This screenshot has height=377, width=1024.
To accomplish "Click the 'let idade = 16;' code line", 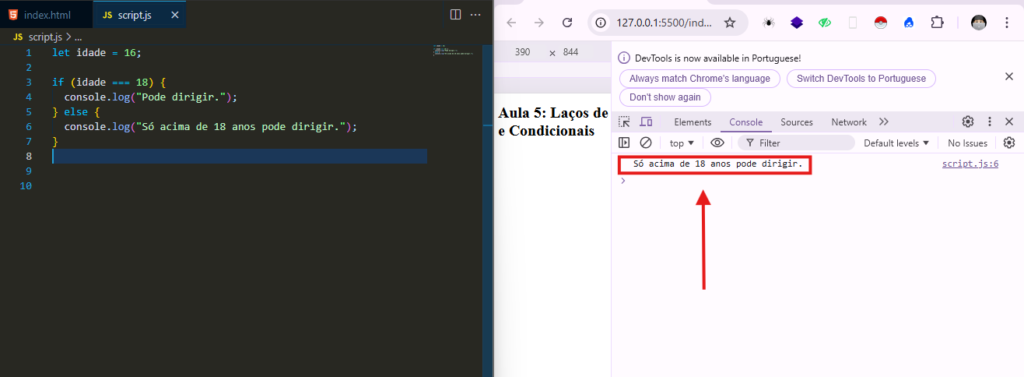I will pyautogui.click(x=97, y=53).
